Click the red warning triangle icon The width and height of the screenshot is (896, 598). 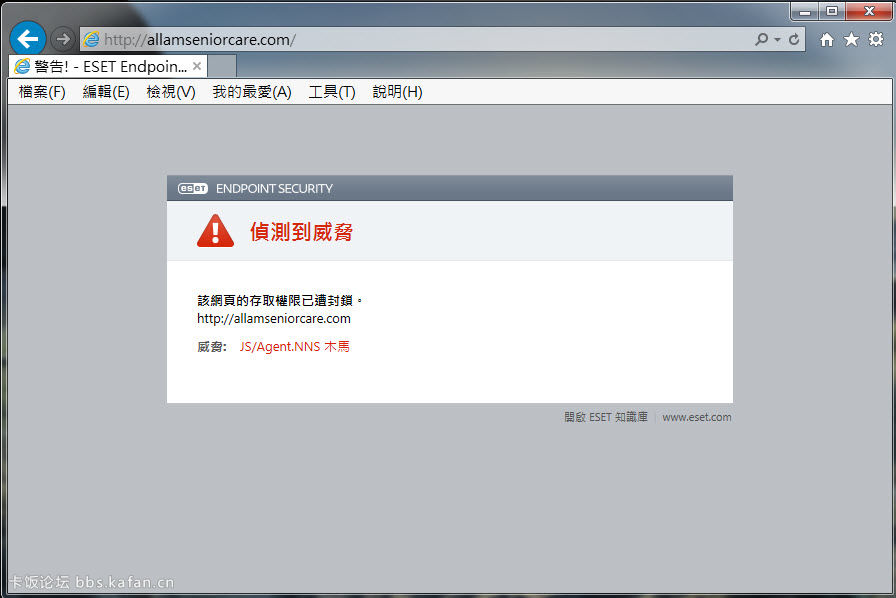[x=215, y=231]
